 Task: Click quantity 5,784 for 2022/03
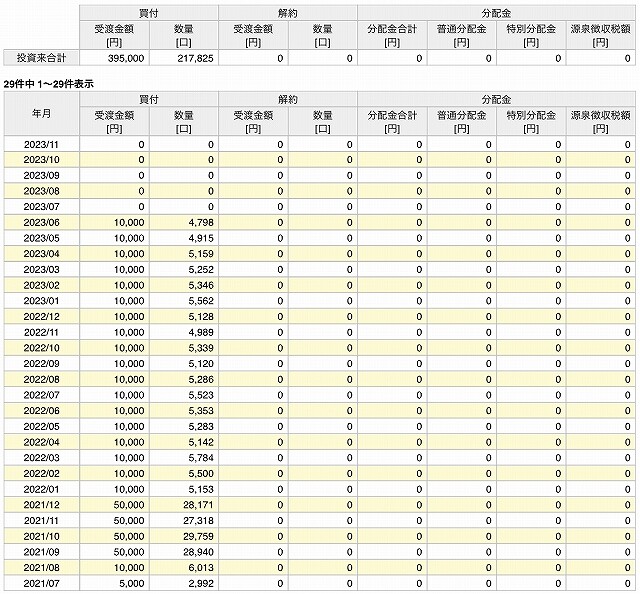(201, 458)
